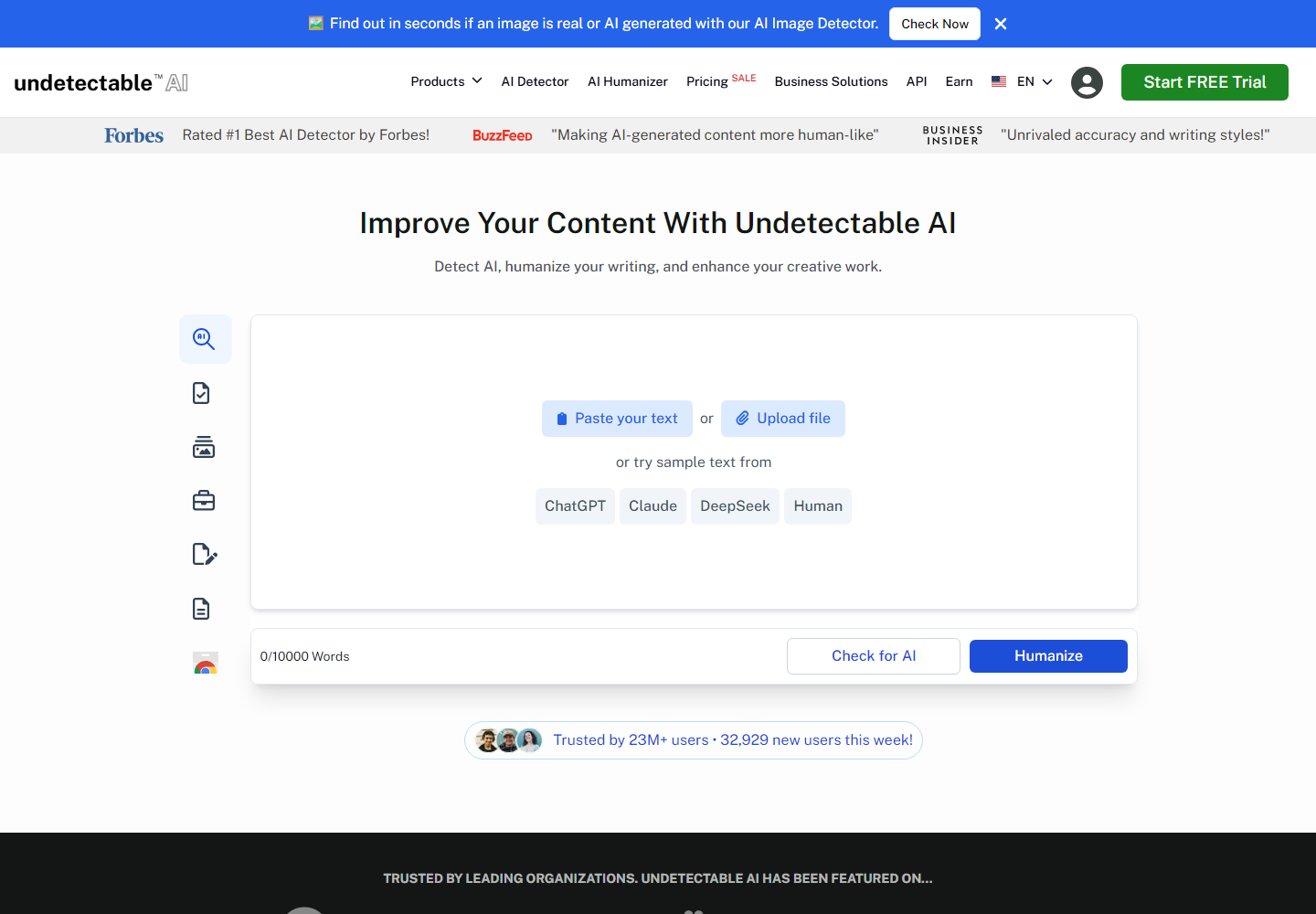Click 'Rated #1 Best AI Detector by Forbes!' text
1316x914 pixels.
306,135
